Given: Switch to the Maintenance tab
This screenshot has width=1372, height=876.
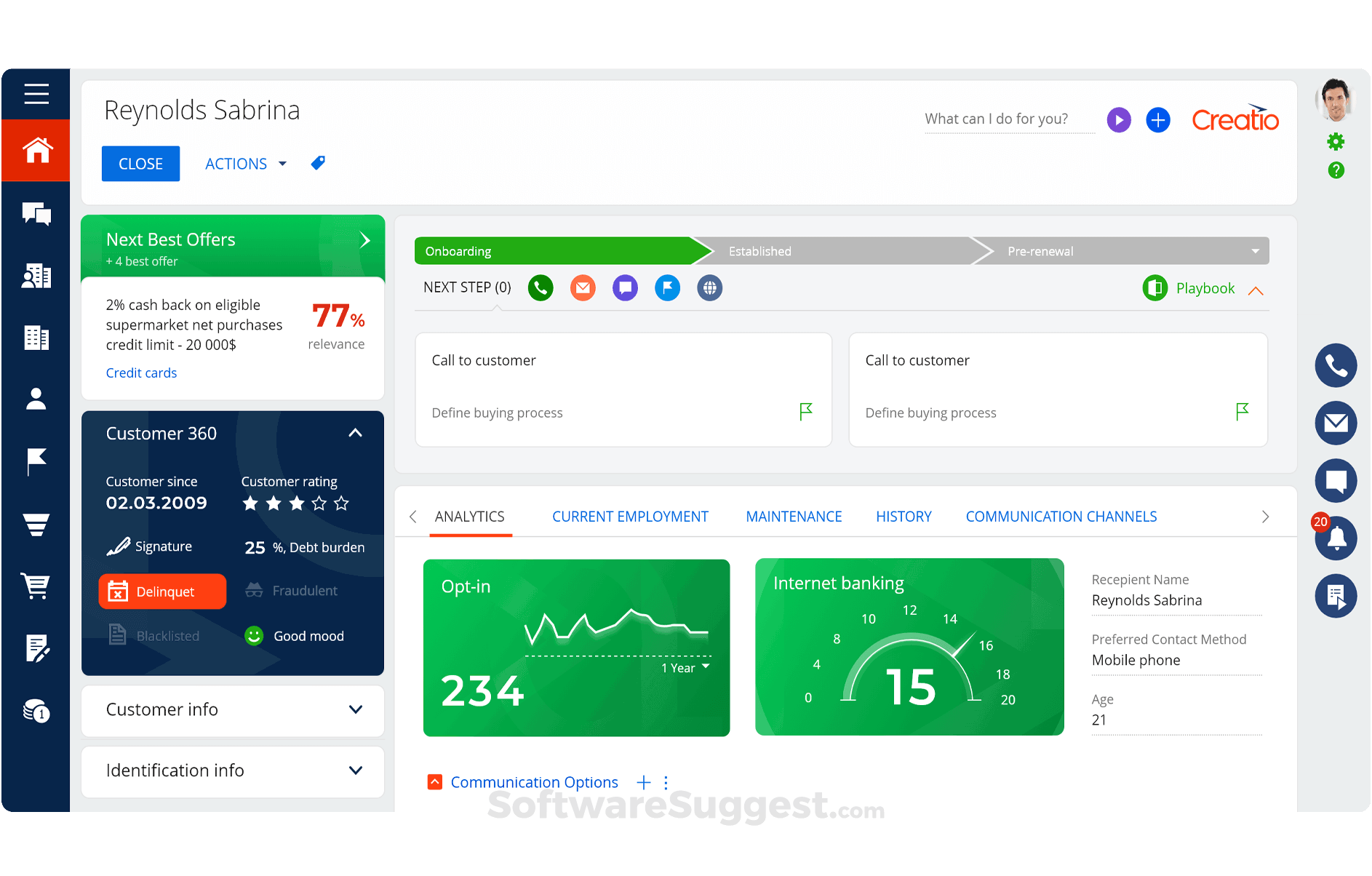Looking at the screenshot, I should coord(794,516).
